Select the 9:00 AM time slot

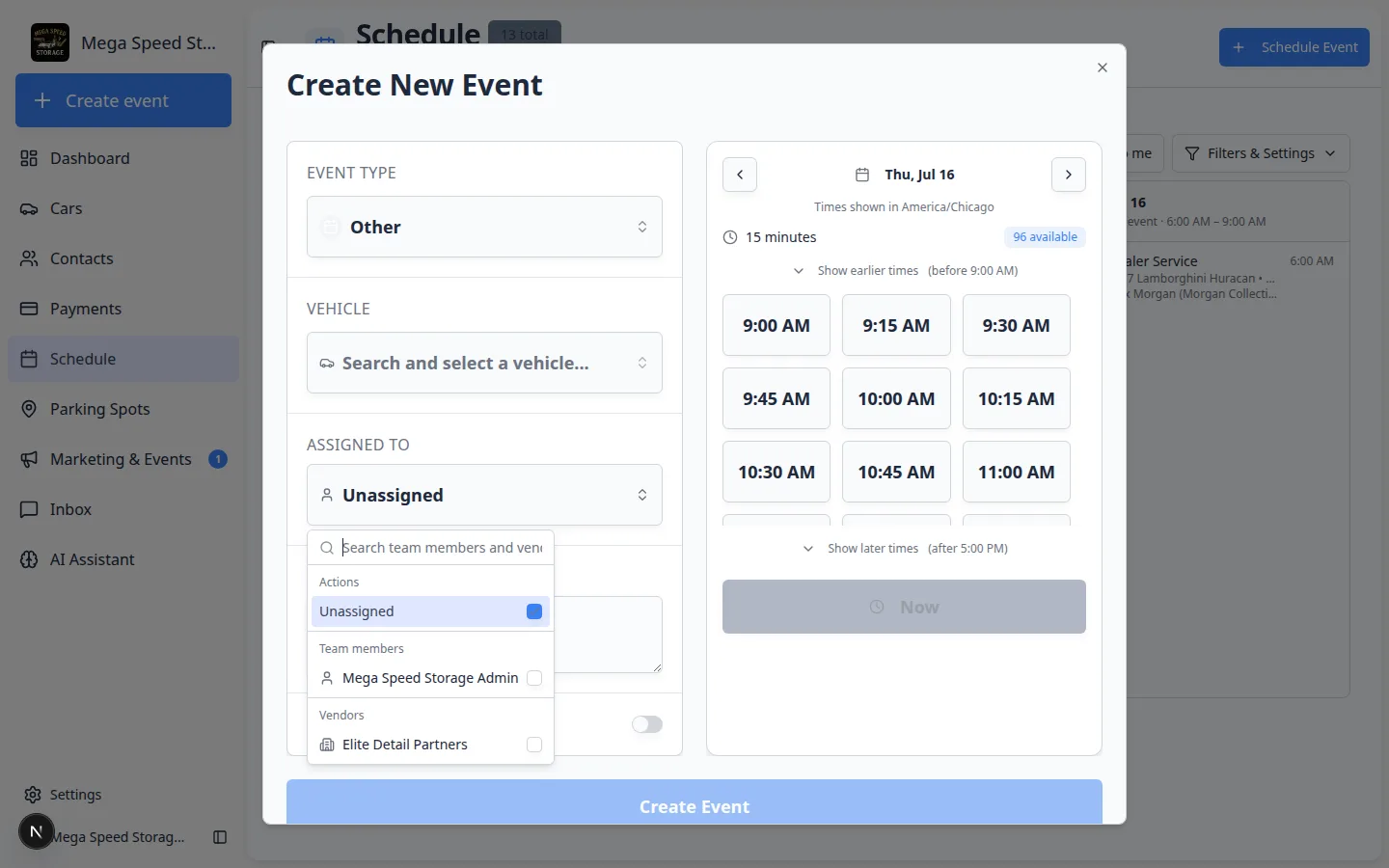[x=776, y=325]
